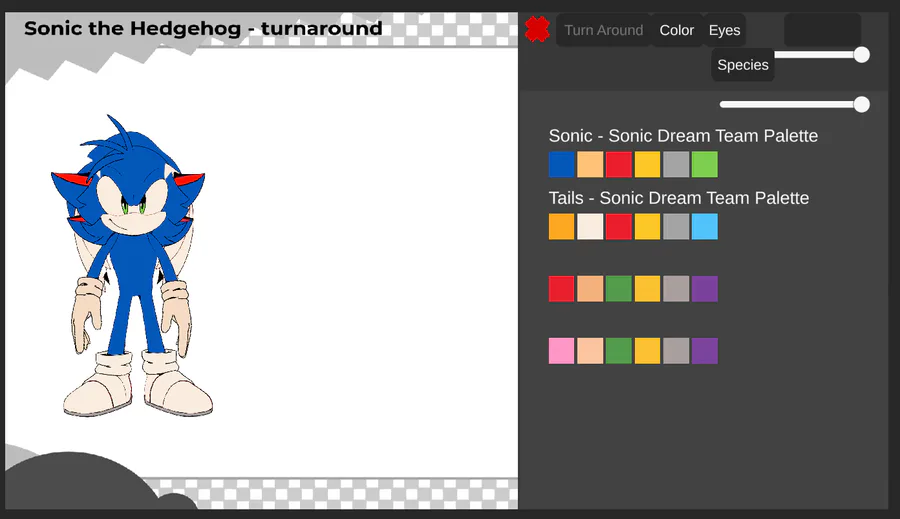Pick the tan swatch in third palette row

[x=590, y=289]
